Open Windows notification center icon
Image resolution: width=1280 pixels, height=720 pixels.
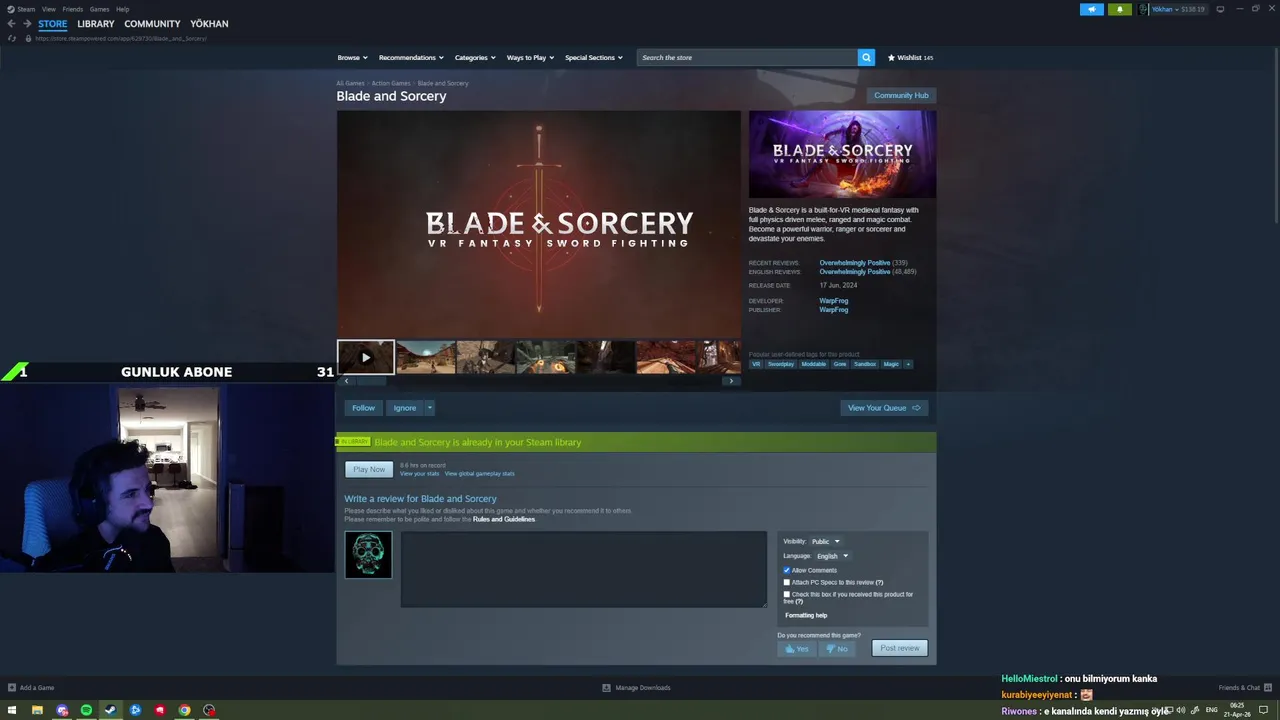[x=1263, y=710]
